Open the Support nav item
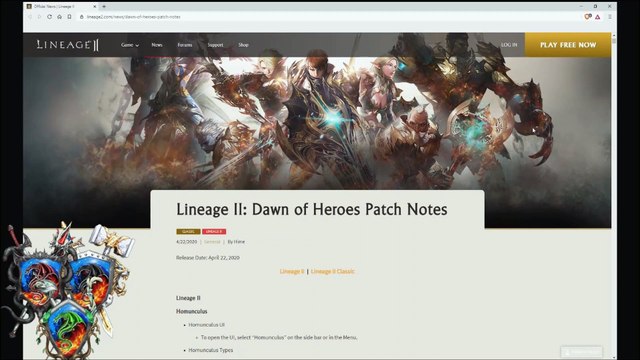This screenshot has width=640, height=360. point(215,45)
